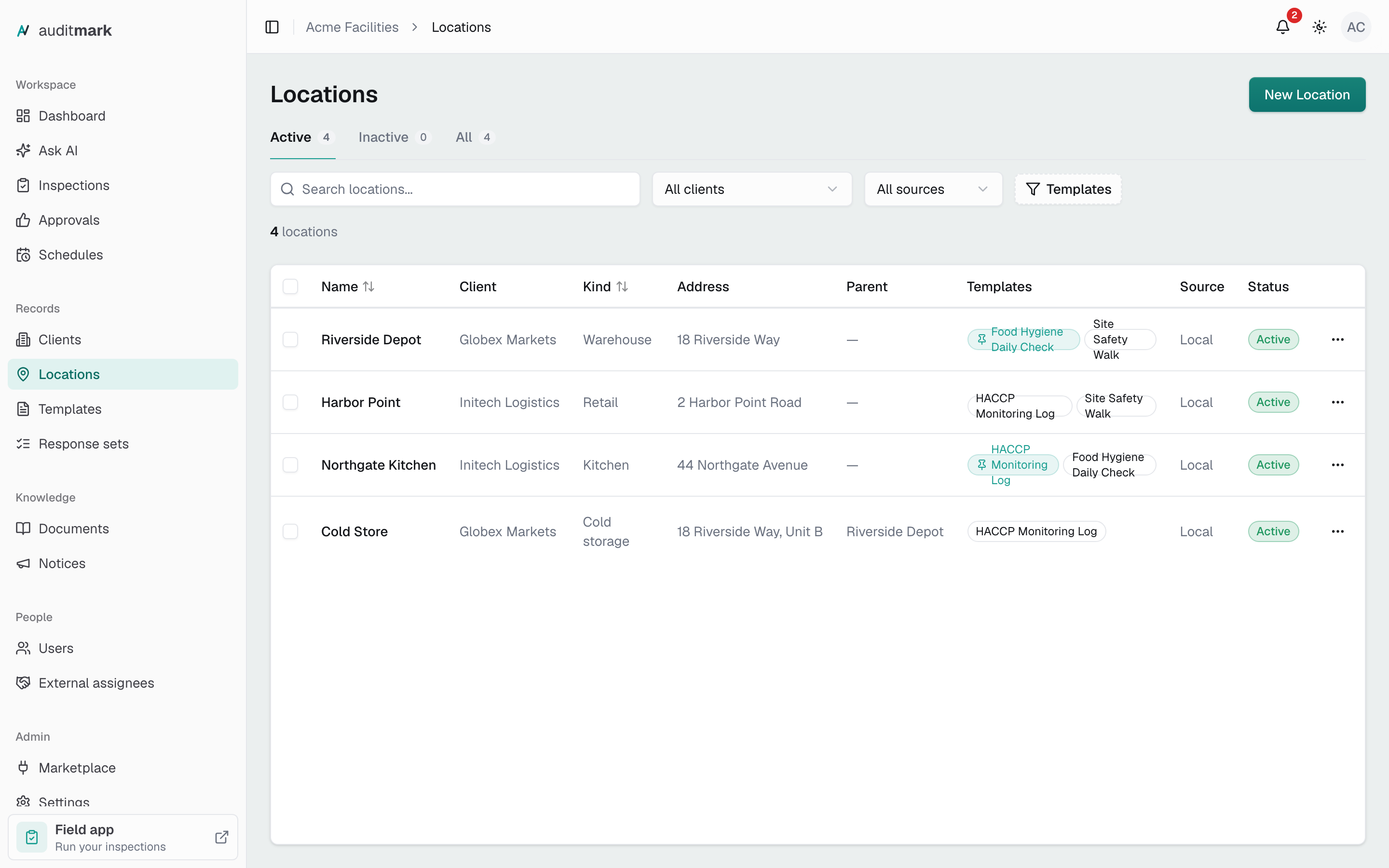Click the auditmark logo

(x=64, y=30)
